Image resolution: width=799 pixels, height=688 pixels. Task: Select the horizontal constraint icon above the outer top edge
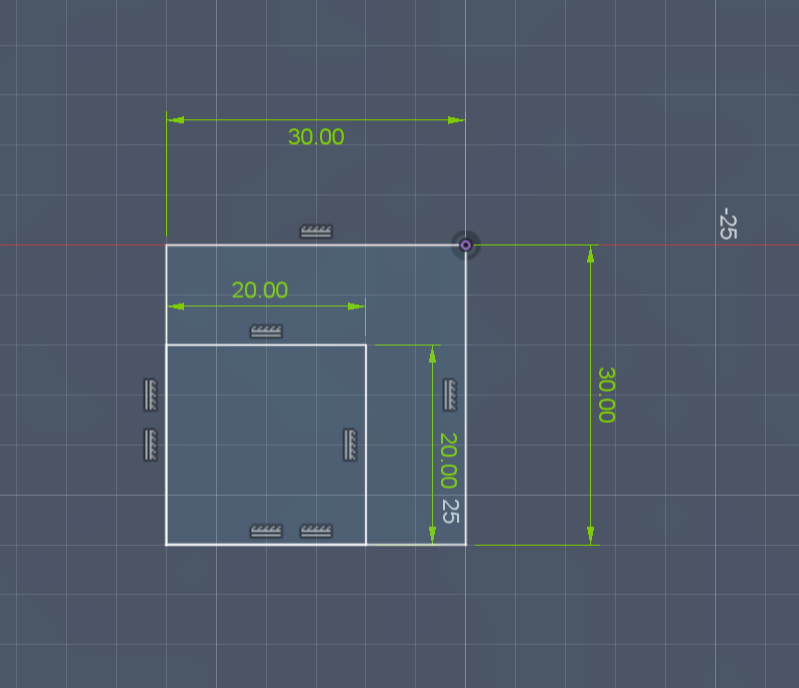316,231
